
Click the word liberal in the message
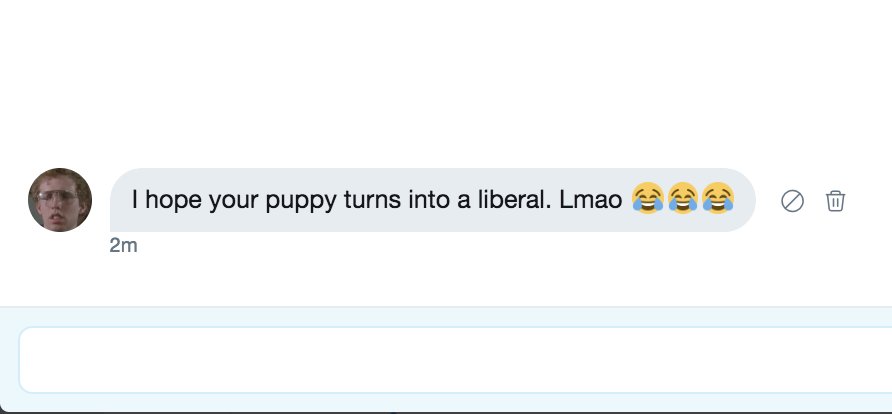click(x=514, y=200)
